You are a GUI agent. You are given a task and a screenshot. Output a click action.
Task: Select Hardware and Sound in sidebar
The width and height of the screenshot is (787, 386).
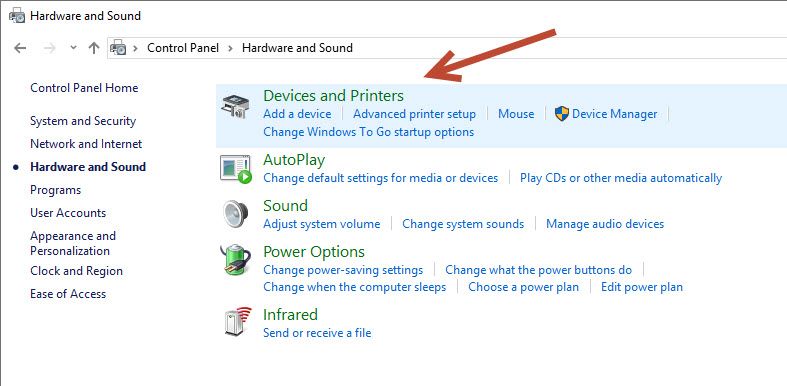pyautogui.click(x=88, y=167)
